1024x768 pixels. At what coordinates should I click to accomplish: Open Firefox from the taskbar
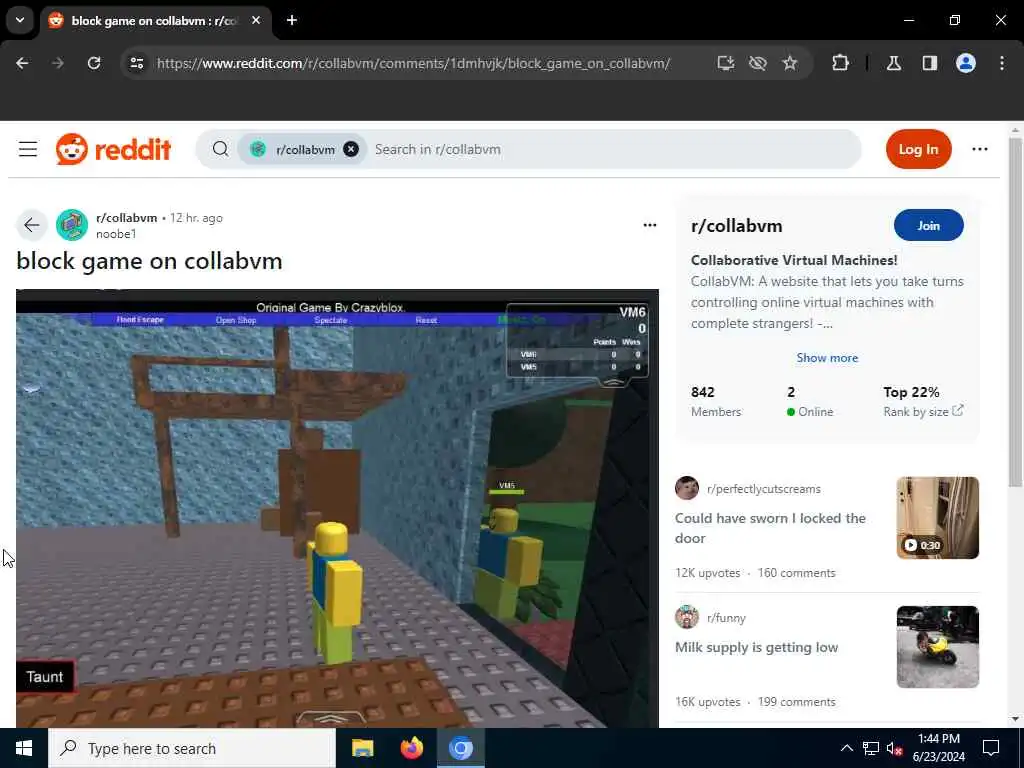tap(411, 748)
